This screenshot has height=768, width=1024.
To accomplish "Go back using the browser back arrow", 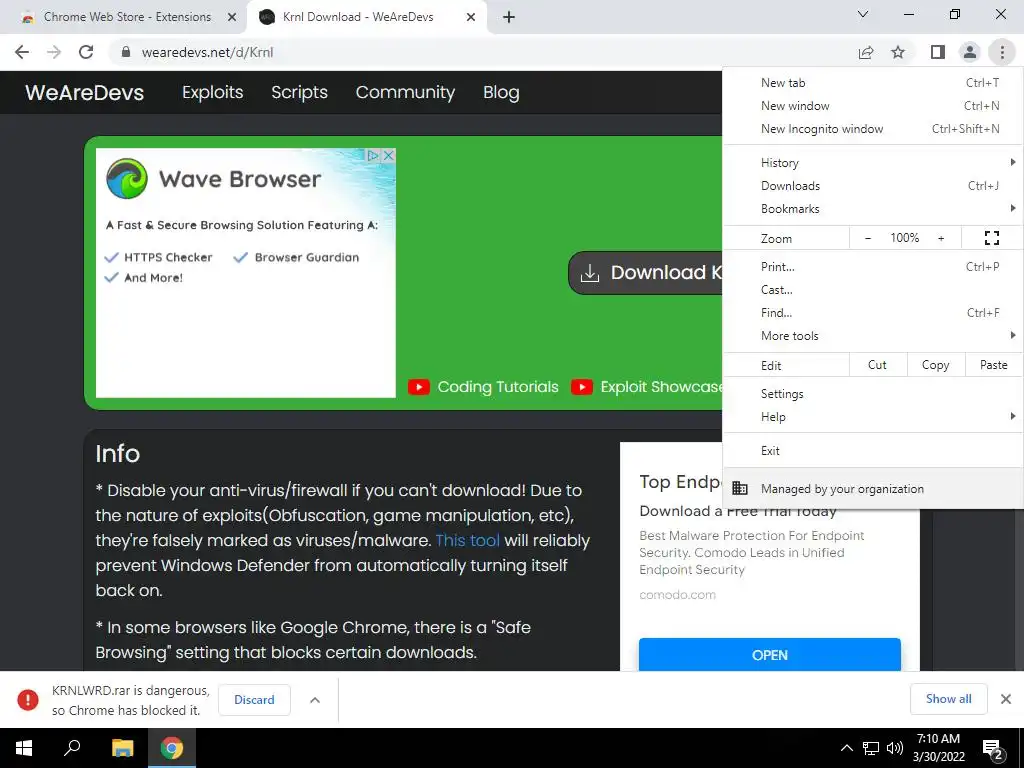I will click(22, 52).
